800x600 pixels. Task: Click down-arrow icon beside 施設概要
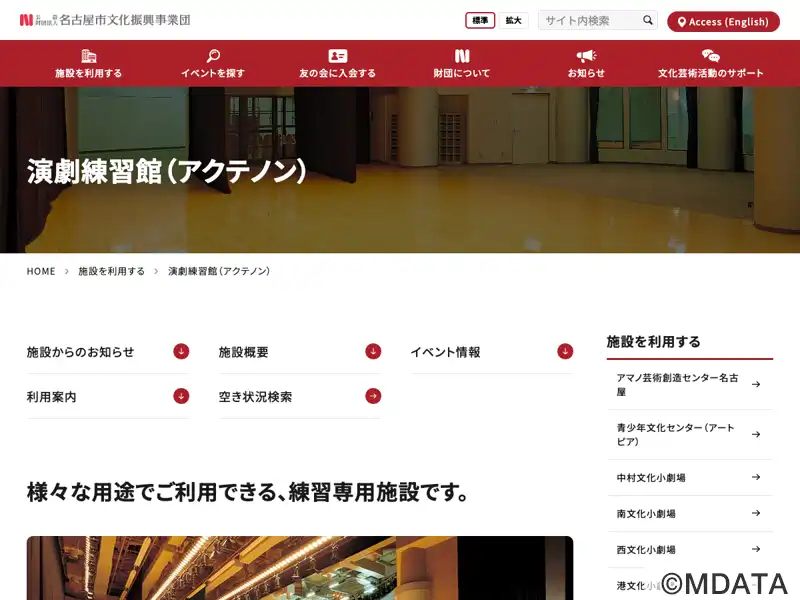click(373, 352)
